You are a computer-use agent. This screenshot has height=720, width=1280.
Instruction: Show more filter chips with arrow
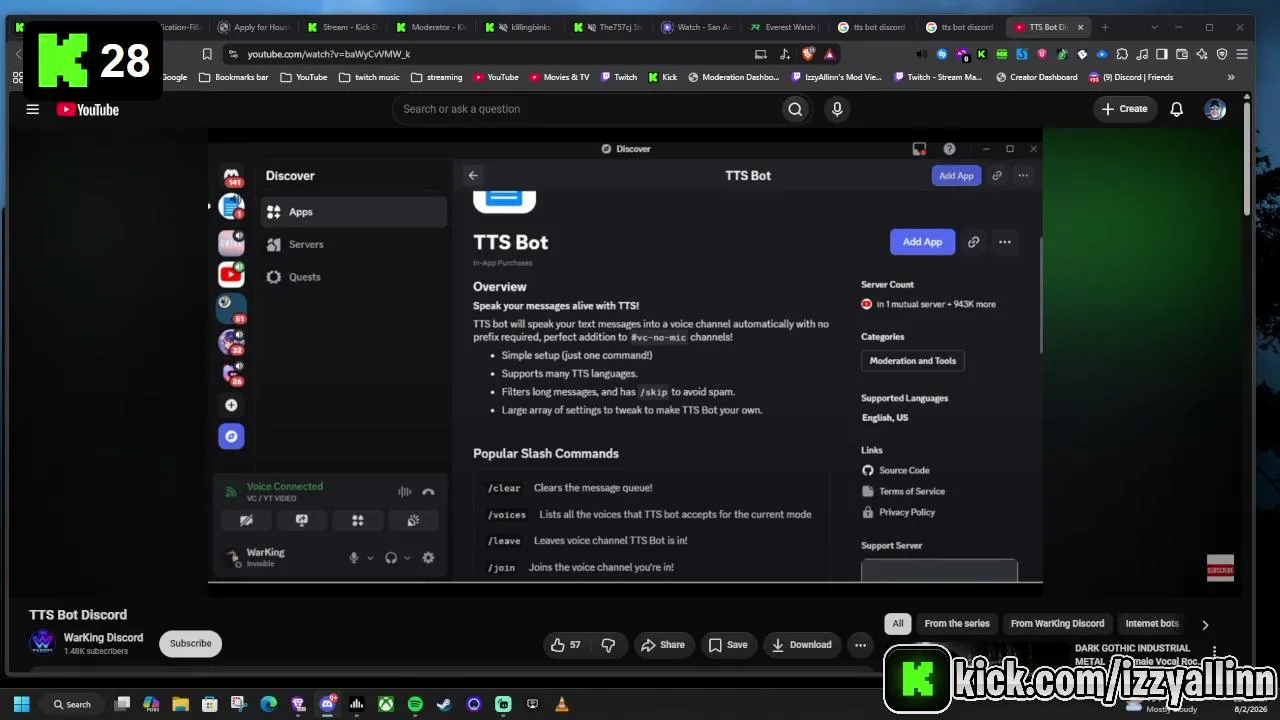(1205, 624)
